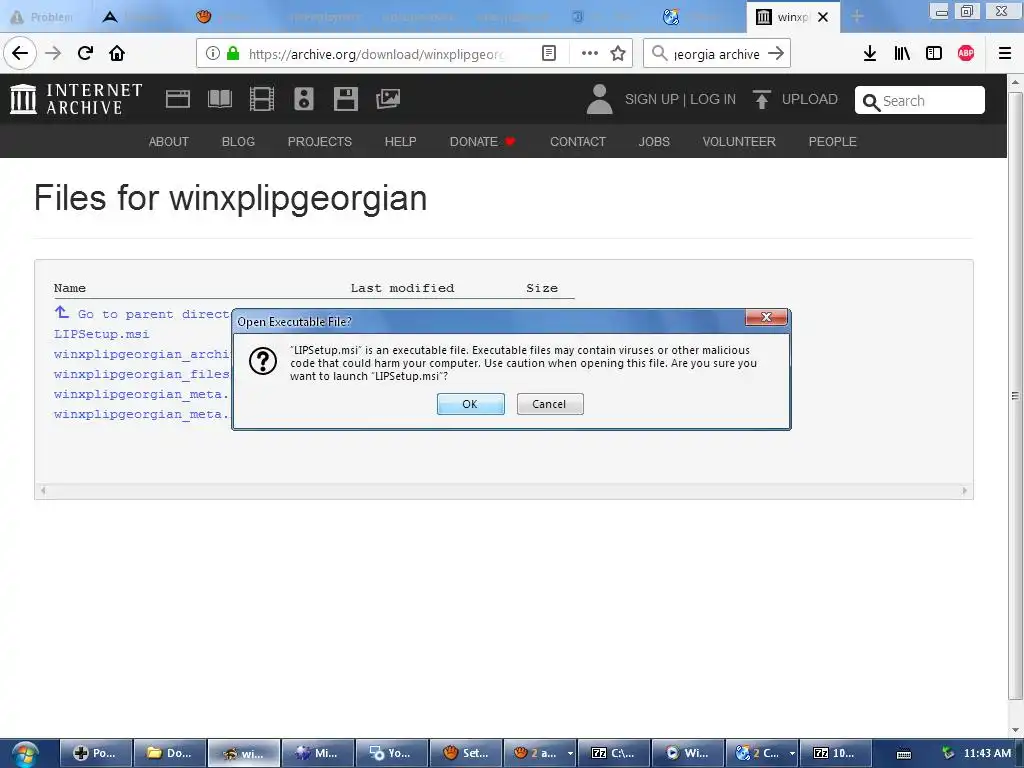The width and height of the screenshot is (1024, 768).
Task: Click the browser search box containing 'eorgia archive'
Action: click(716, 54)
